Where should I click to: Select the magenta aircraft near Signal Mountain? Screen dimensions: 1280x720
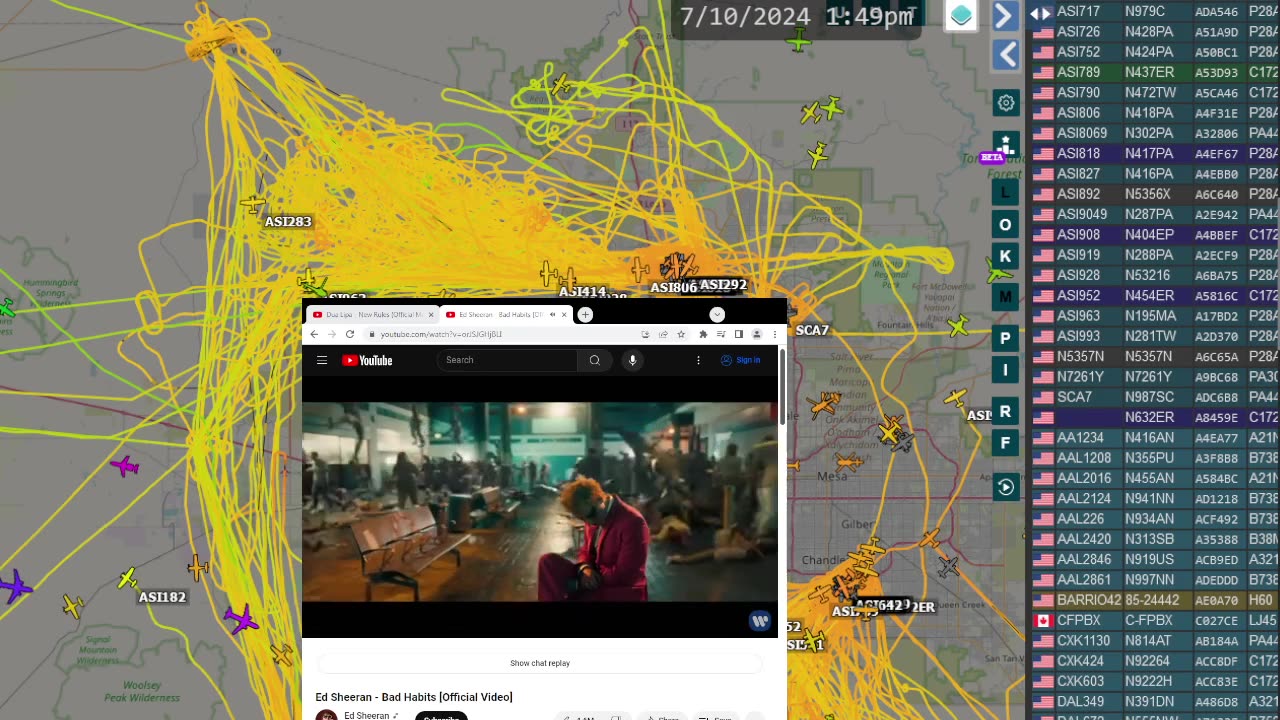(x=241, y=619)
